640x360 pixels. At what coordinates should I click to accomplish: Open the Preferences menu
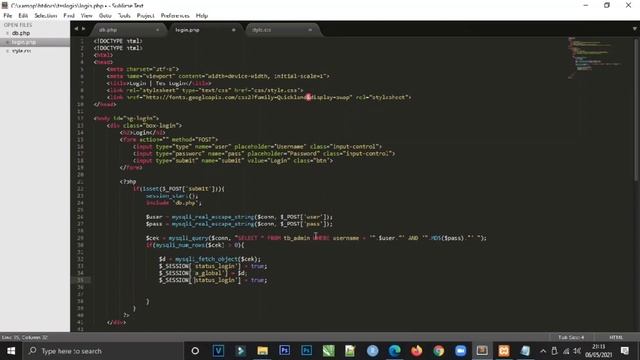point(175,16)
